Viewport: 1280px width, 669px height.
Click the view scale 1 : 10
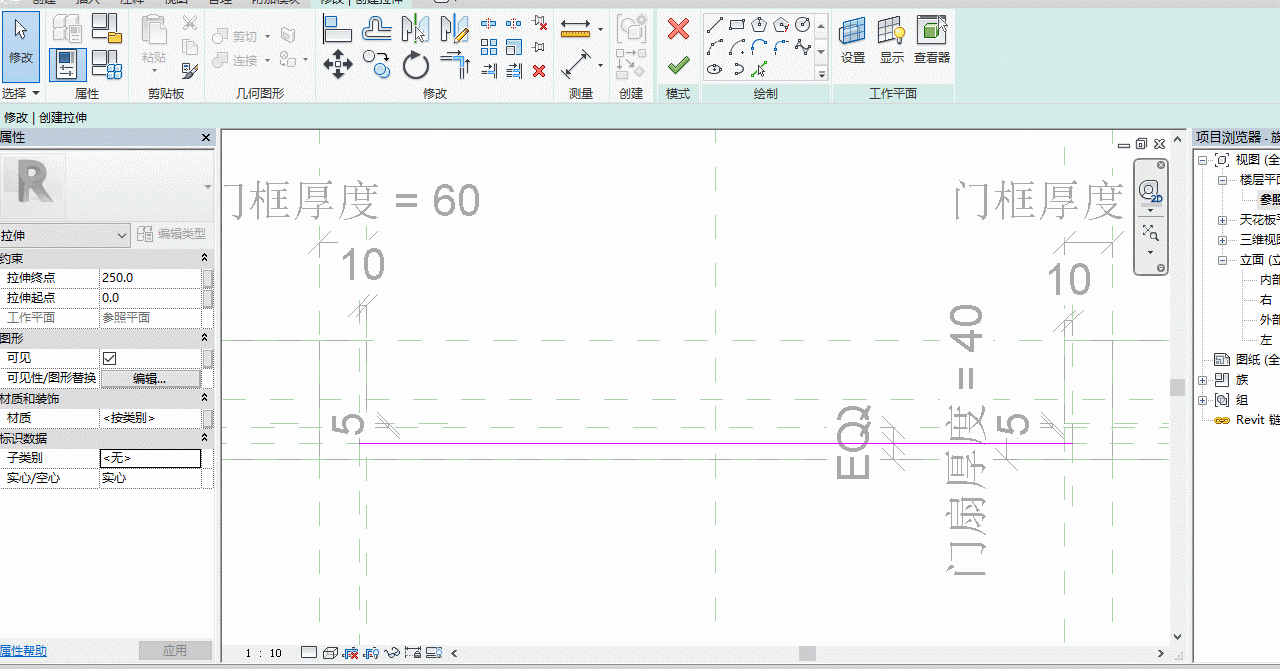264,653
